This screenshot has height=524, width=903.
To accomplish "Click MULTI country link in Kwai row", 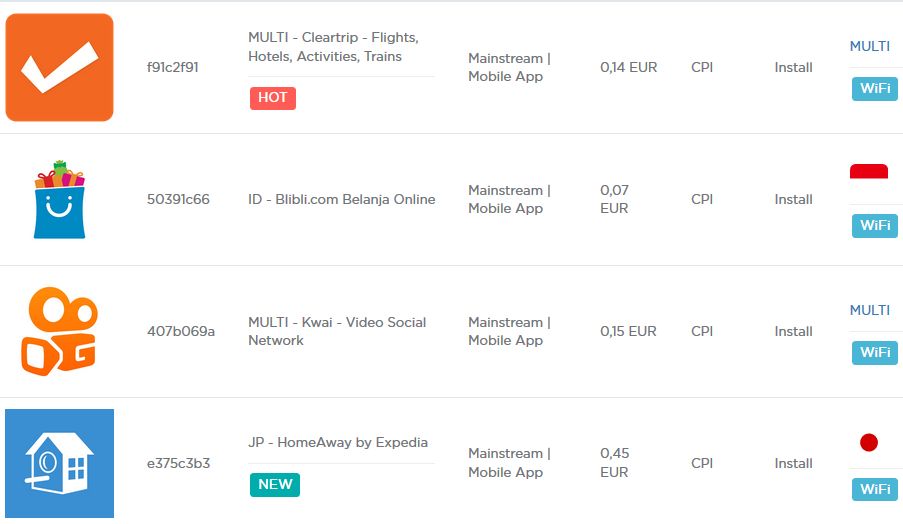I will (x=870, y=310).
